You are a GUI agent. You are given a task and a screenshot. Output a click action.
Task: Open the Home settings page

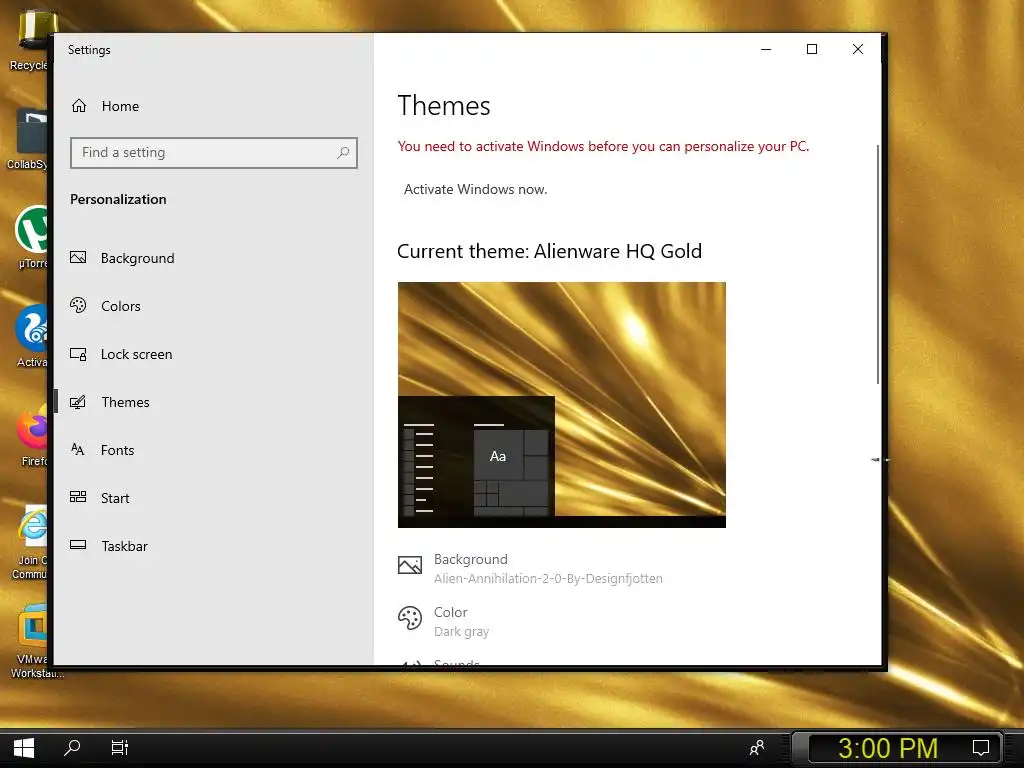click(x=105, y=106)
